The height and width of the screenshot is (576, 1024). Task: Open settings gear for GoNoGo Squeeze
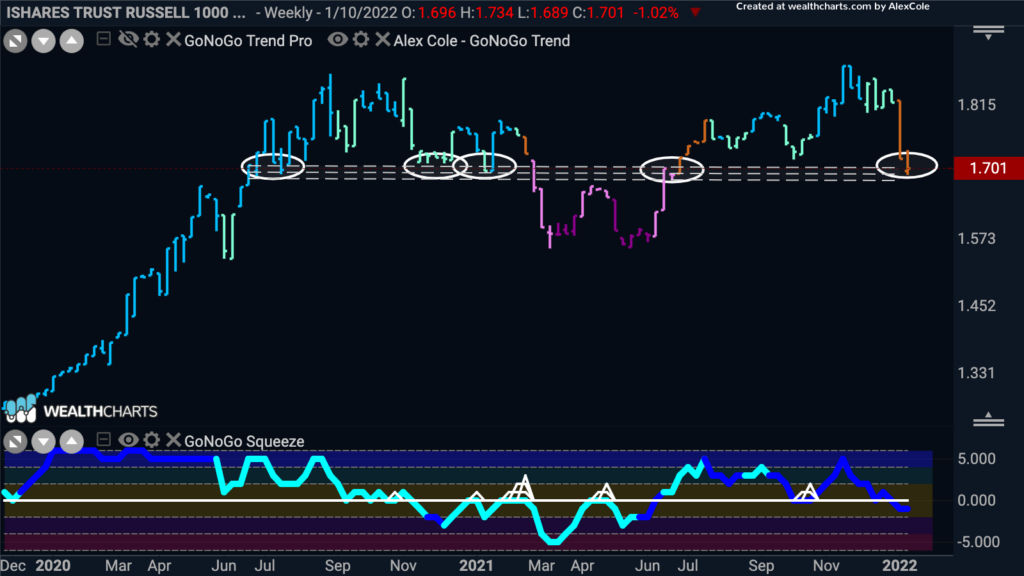152,440
